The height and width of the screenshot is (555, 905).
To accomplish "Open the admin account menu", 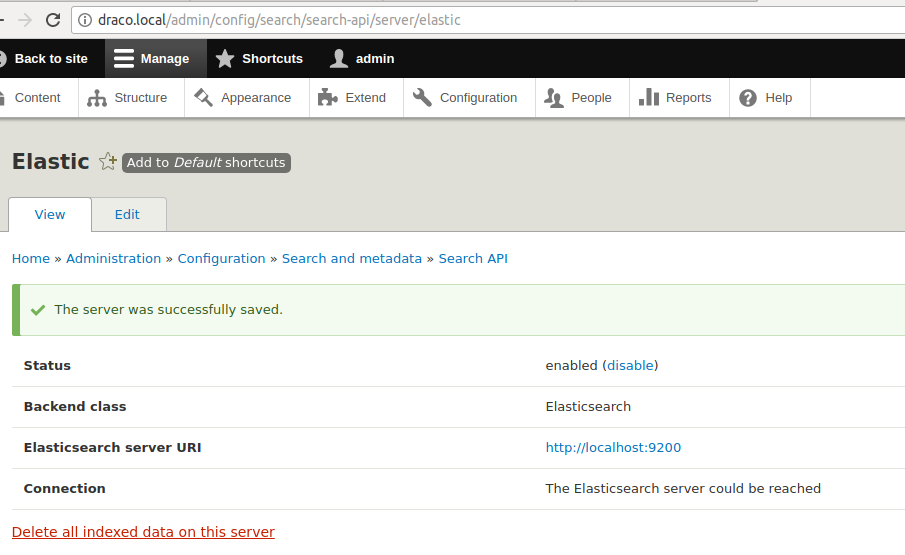I will [362, 58].
